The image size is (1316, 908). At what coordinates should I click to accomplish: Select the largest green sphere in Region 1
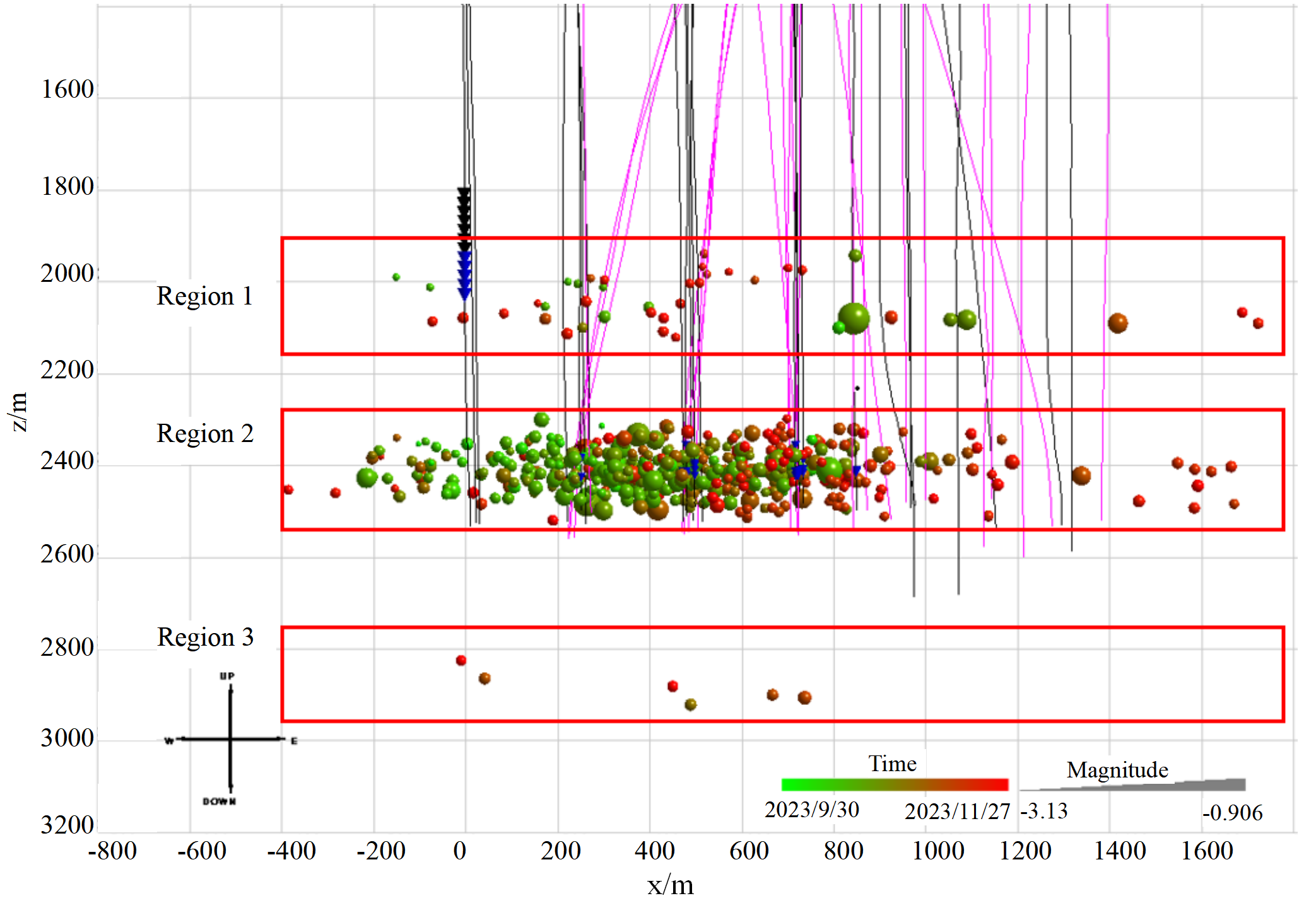854,318
